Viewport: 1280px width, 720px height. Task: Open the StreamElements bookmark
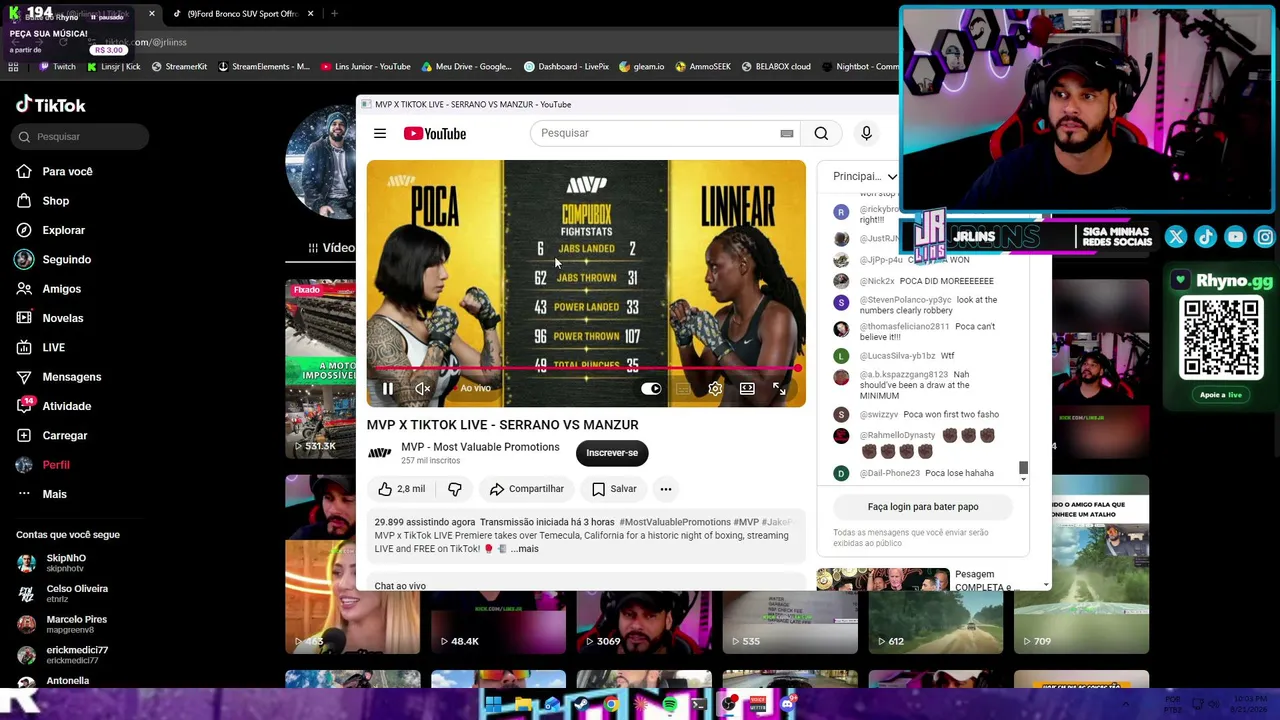point(263,67)
